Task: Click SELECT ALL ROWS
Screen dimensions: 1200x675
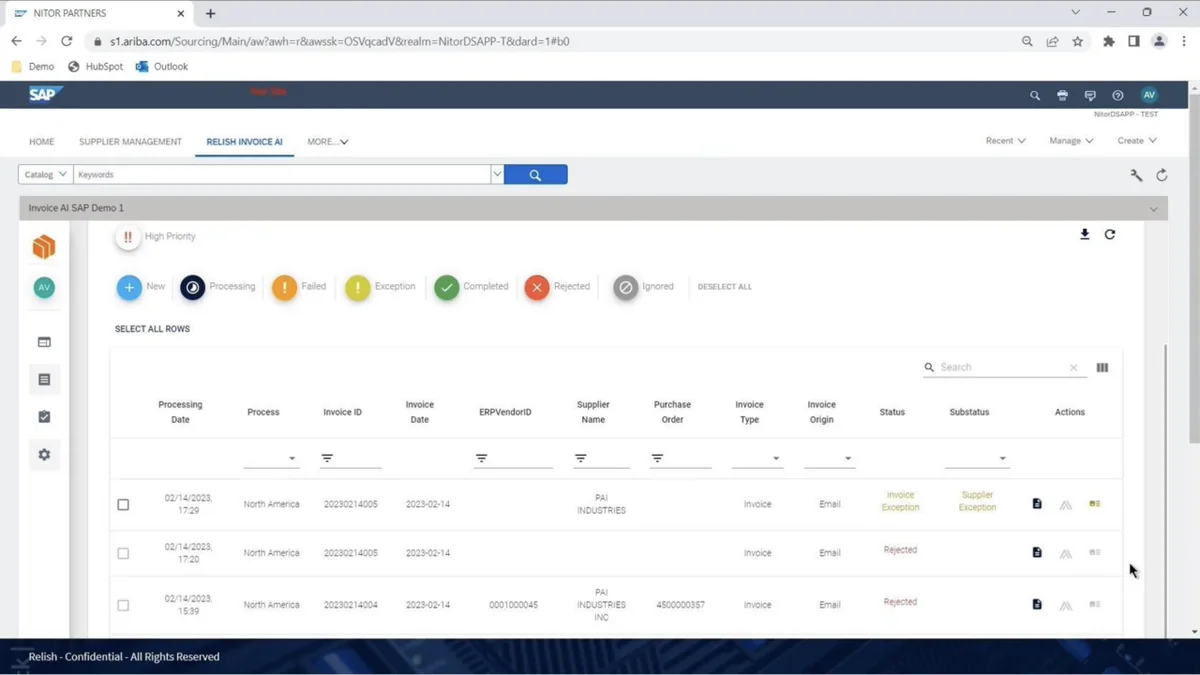Action: (x=152, y=329)
